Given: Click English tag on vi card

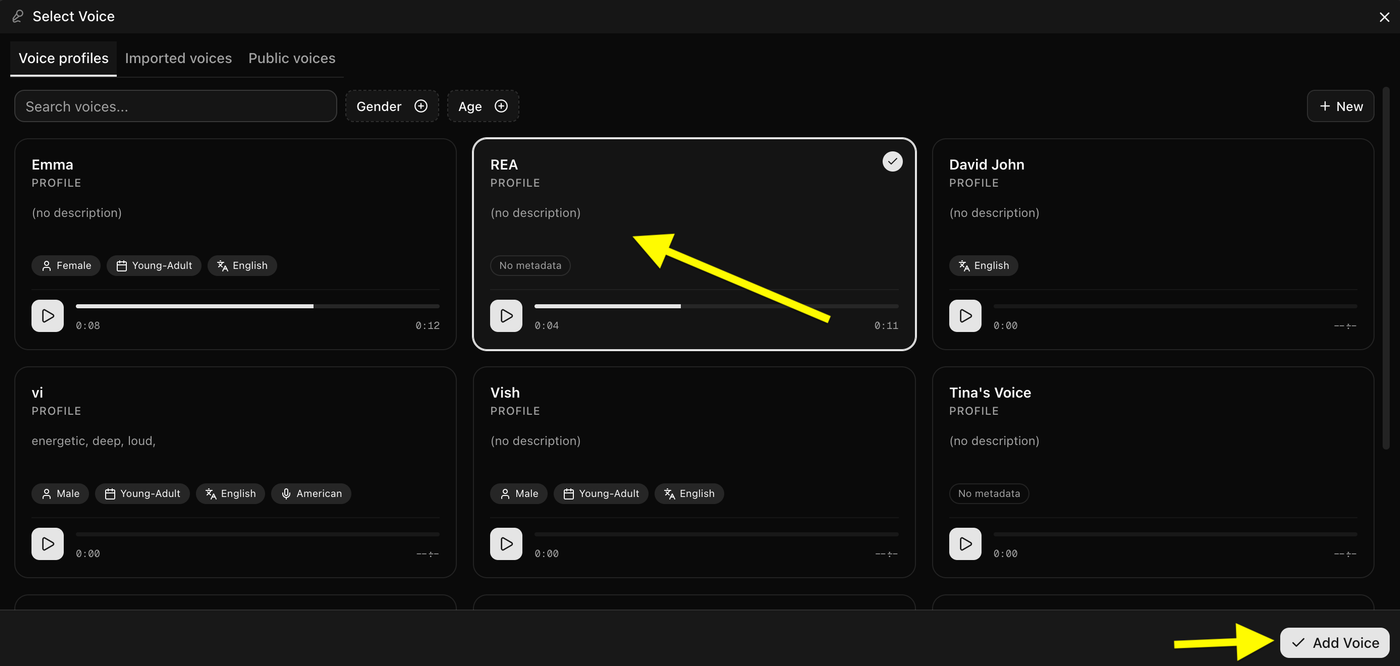Looking at the screenshot, I should pos(231,493).
